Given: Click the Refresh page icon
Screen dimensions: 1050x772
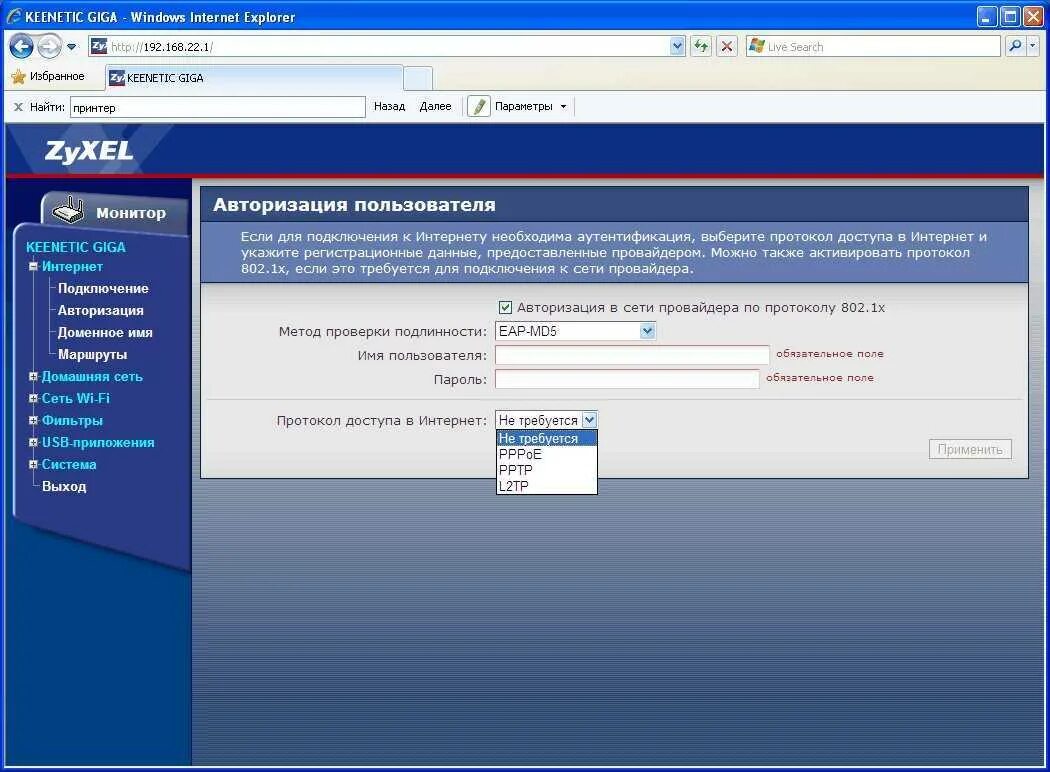Looking at the screenshot, I should [701, 46].
